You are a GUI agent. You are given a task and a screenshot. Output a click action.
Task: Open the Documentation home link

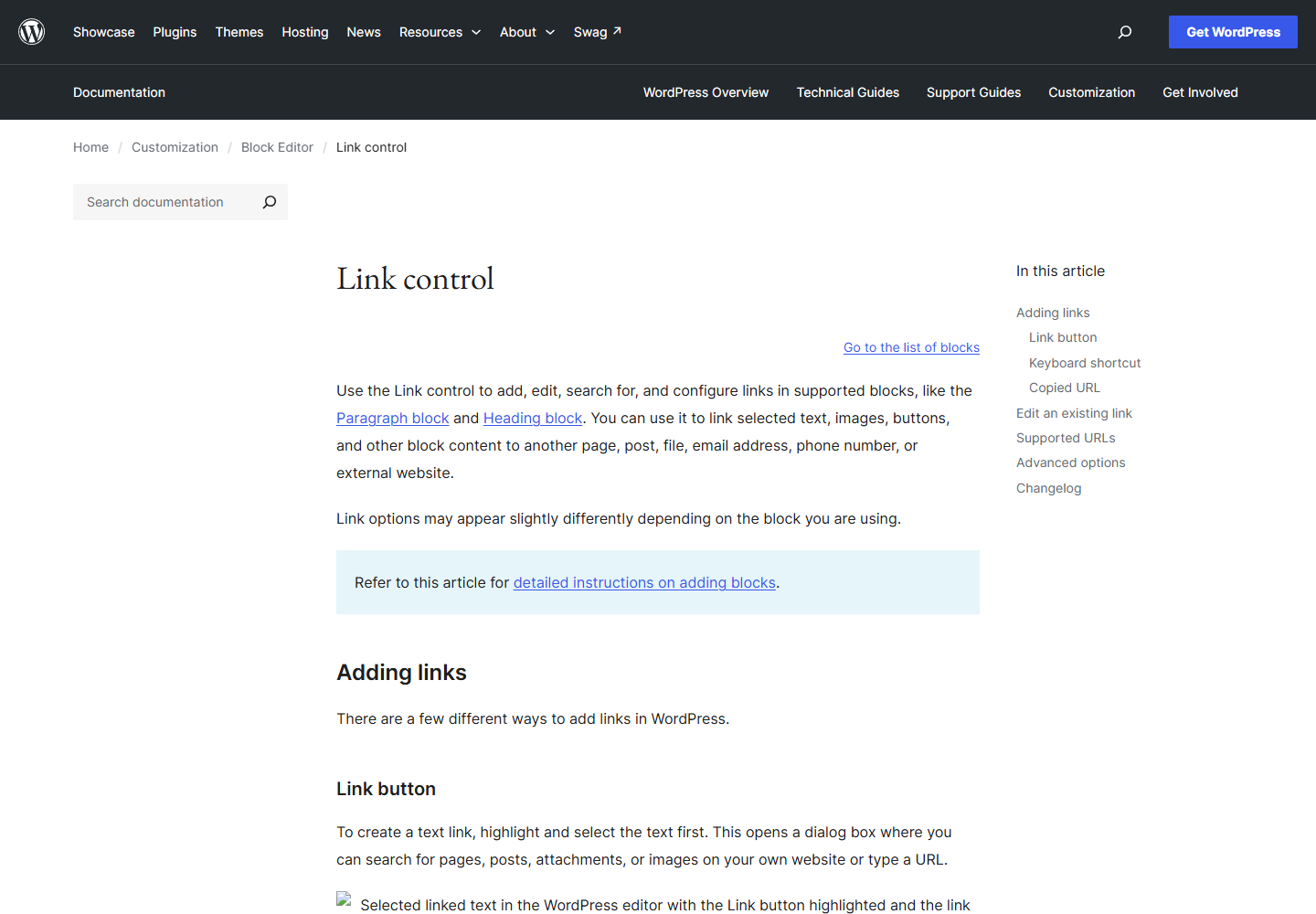(119, 92)
